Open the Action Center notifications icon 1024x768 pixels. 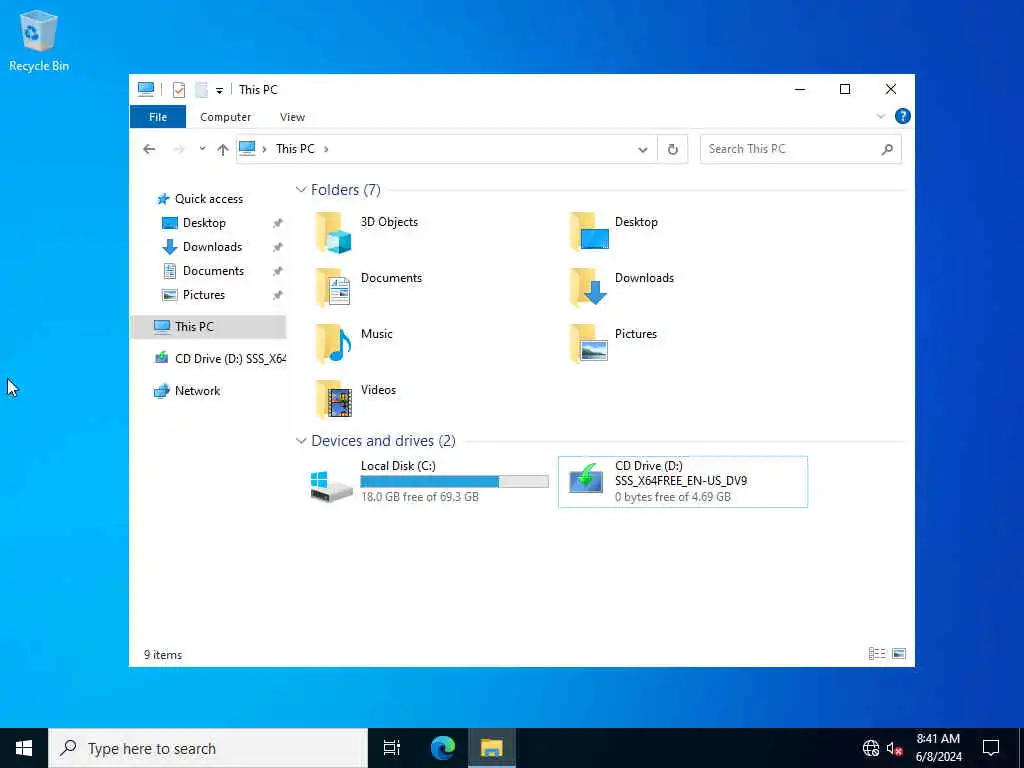click(x=991, y=748)
